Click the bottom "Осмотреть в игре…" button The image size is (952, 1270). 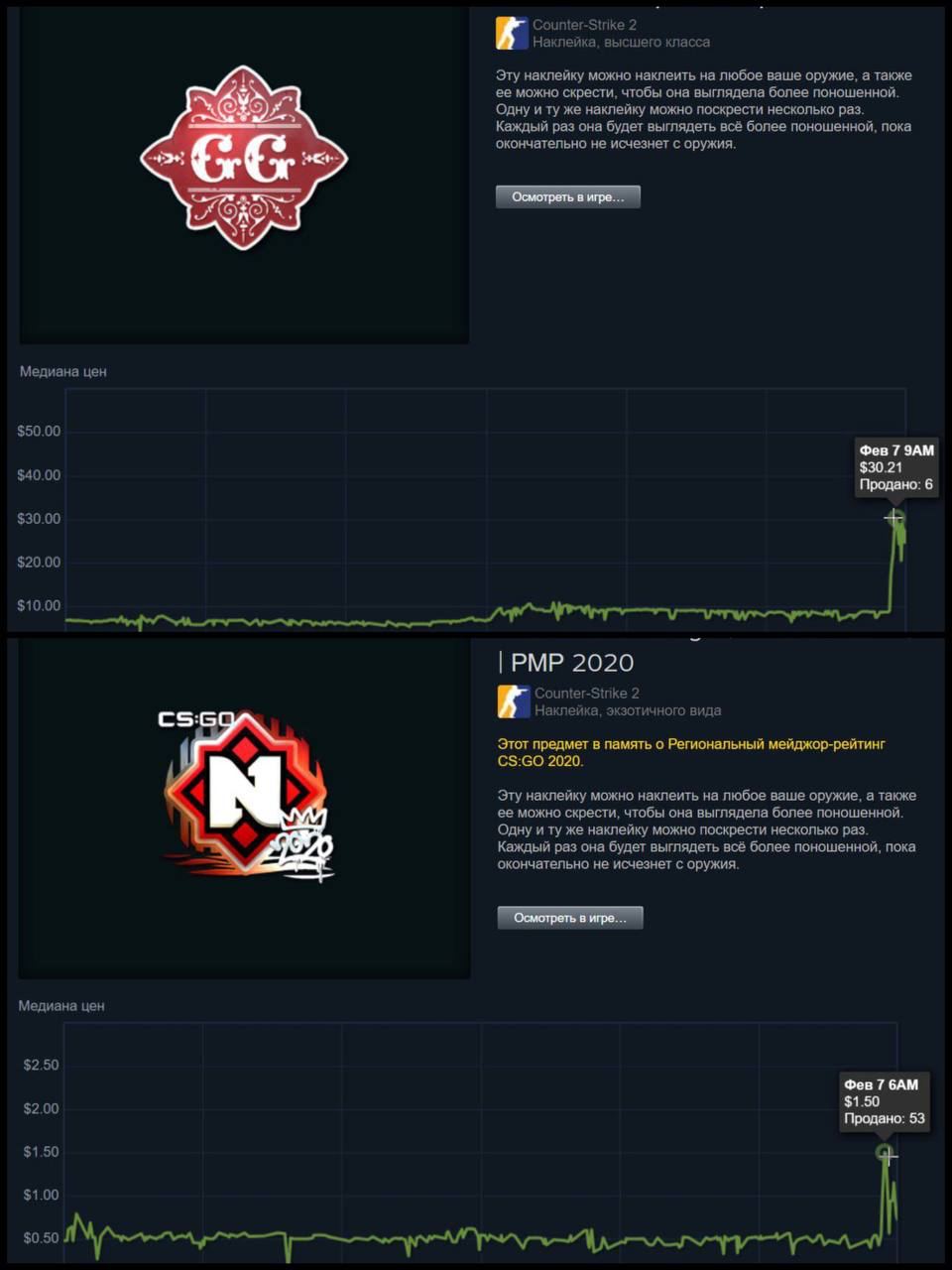pos(570,918)
